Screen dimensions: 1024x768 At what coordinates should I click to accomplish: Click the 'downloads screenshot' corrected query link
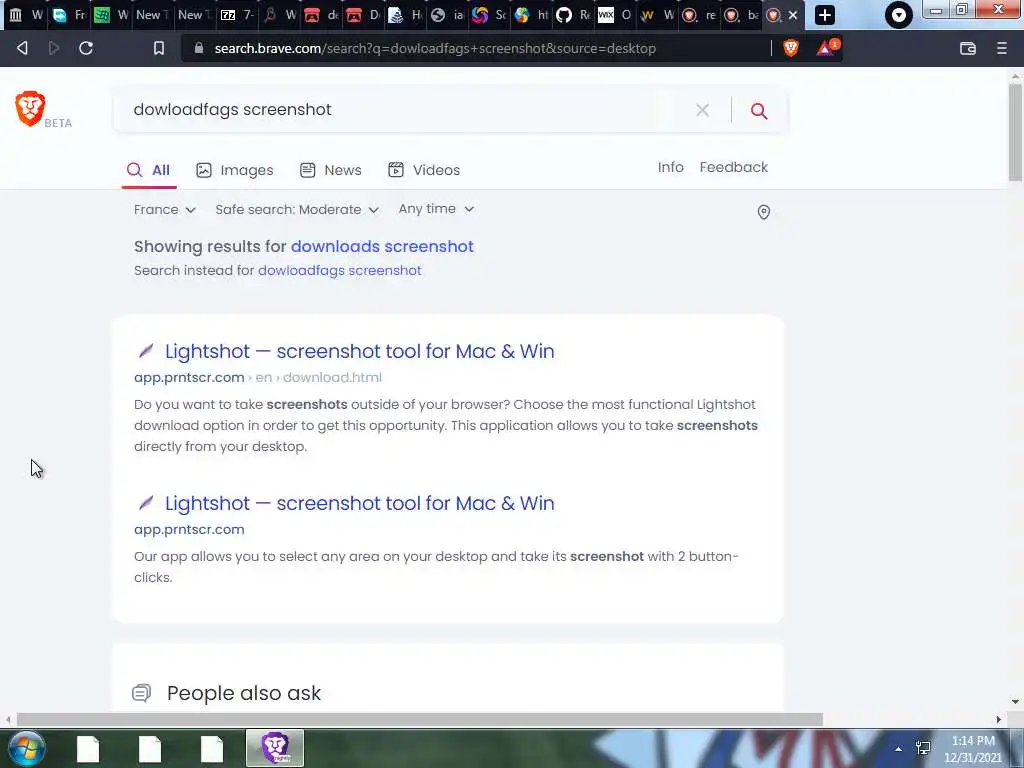pyautogui.click(x=382, y=246)
